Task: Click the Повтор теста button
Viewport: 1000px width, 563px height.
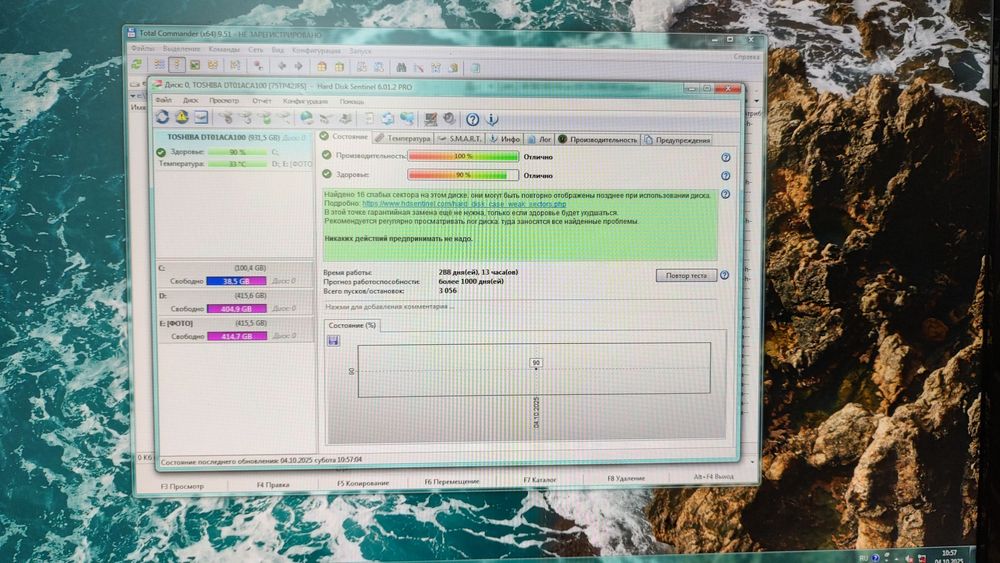Action: [686, 275]
